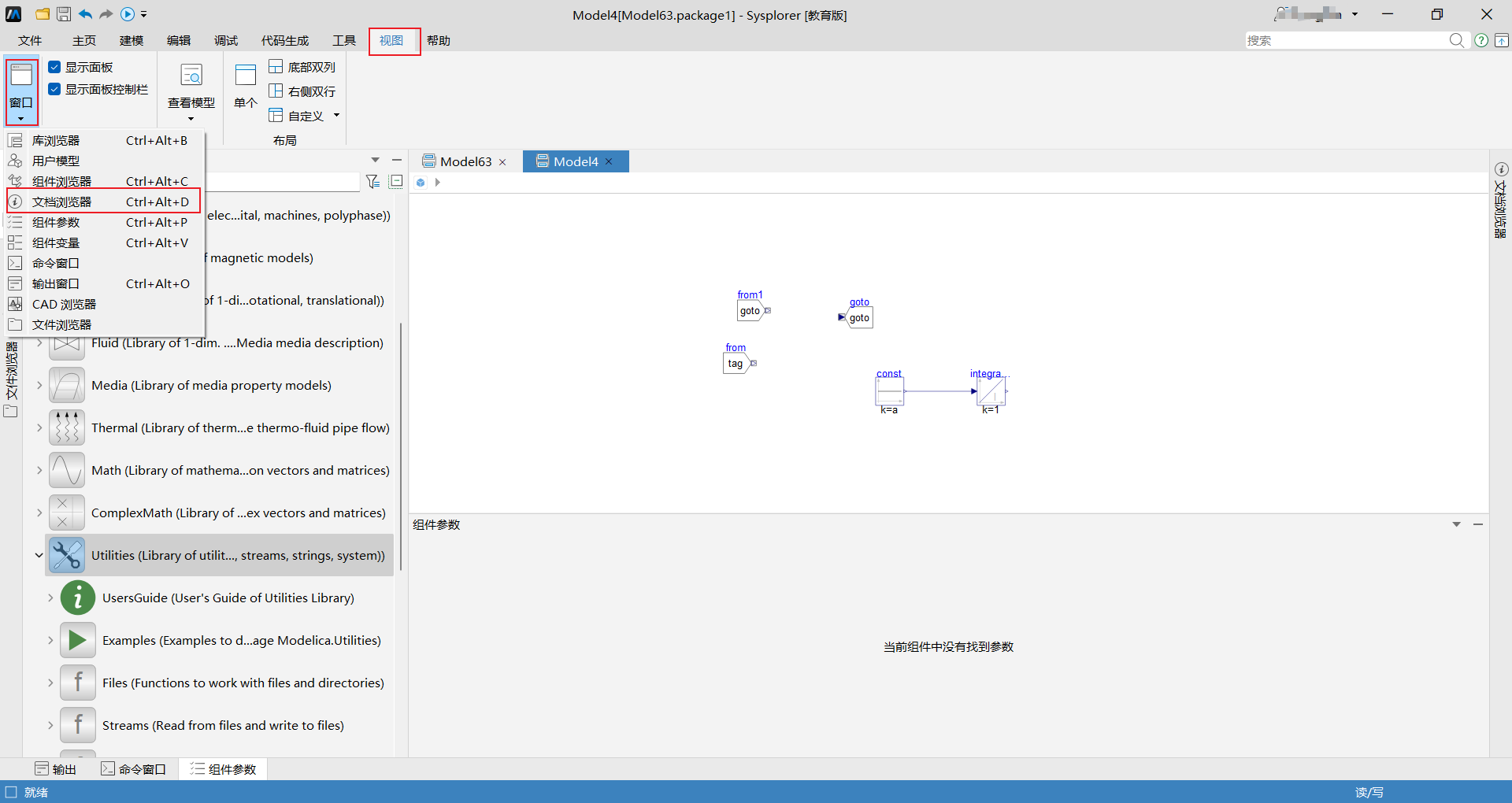Click the search magnifier icon
This screenshot has width=1512, height=803.
coord(1457,40)
